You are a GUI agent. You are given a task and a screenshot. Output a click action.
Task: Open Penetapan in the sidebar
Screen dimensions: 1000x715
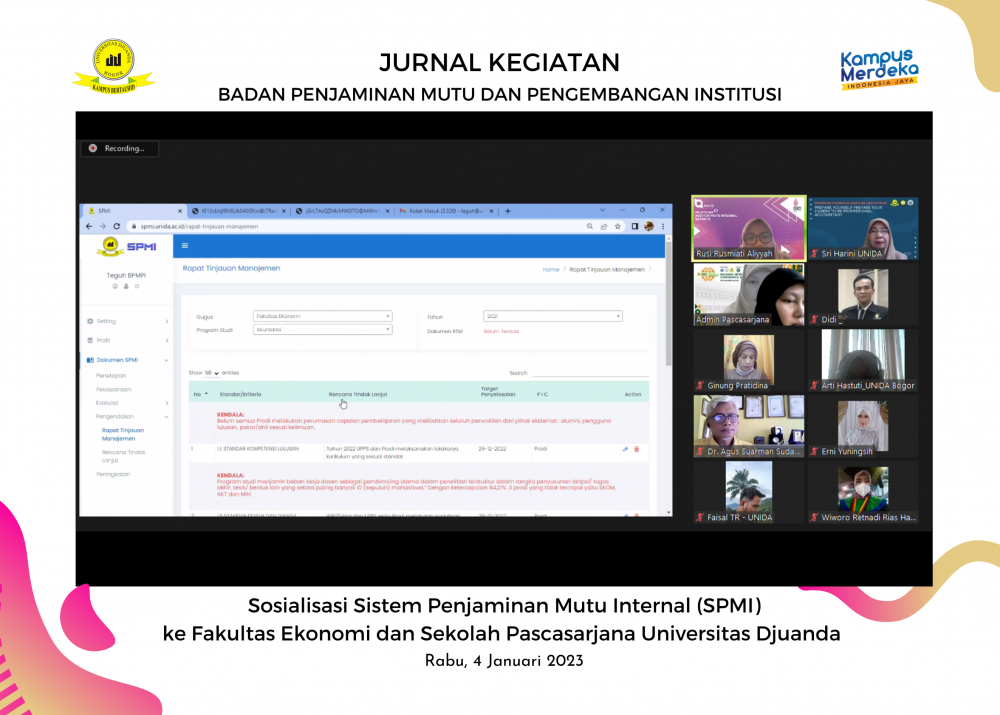pyautogui.click(x=111, y=376)
